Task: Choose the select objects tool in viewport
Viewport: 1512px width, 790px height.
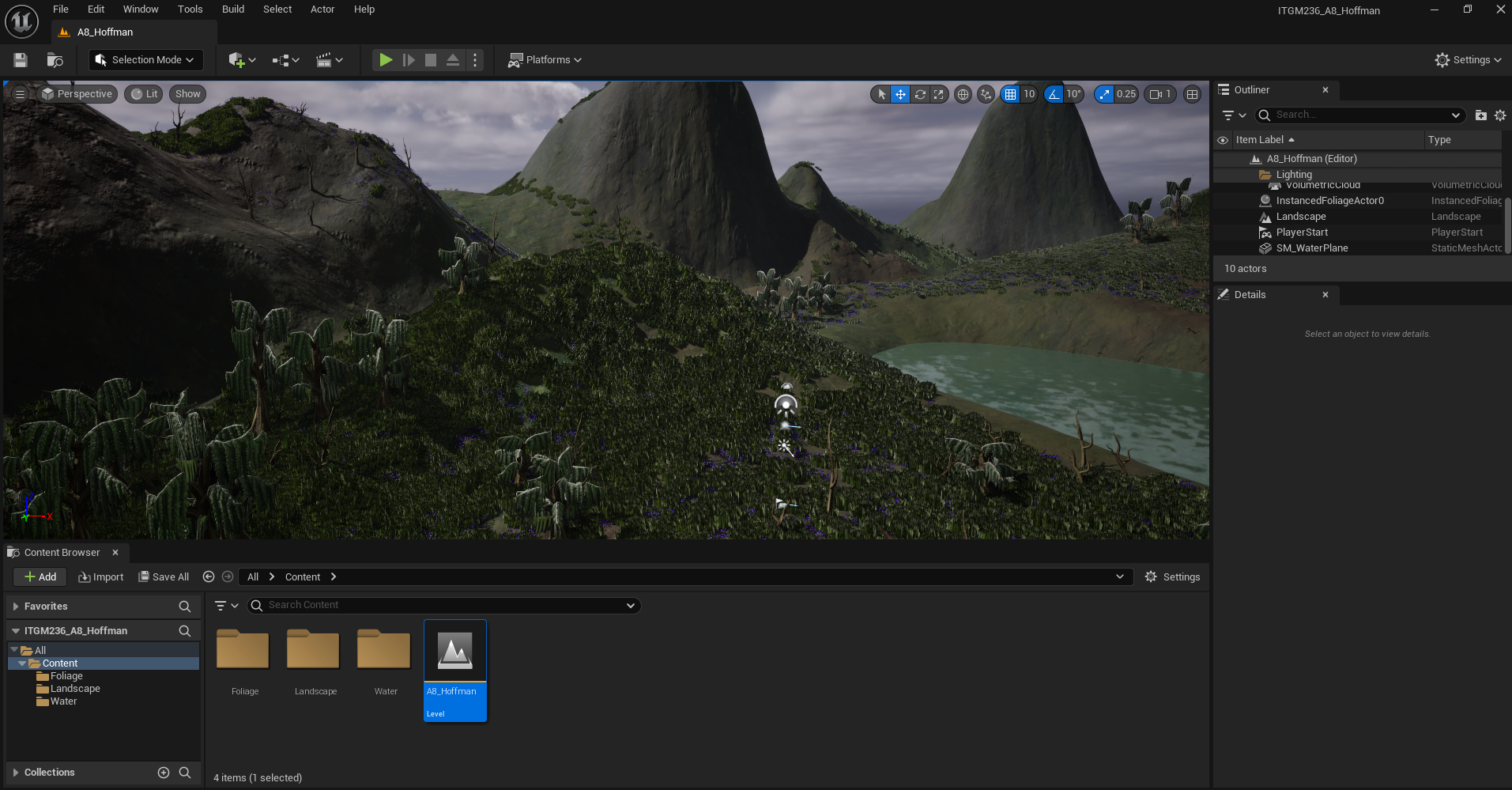Action: pyautogui.click(x=881, y=94)
